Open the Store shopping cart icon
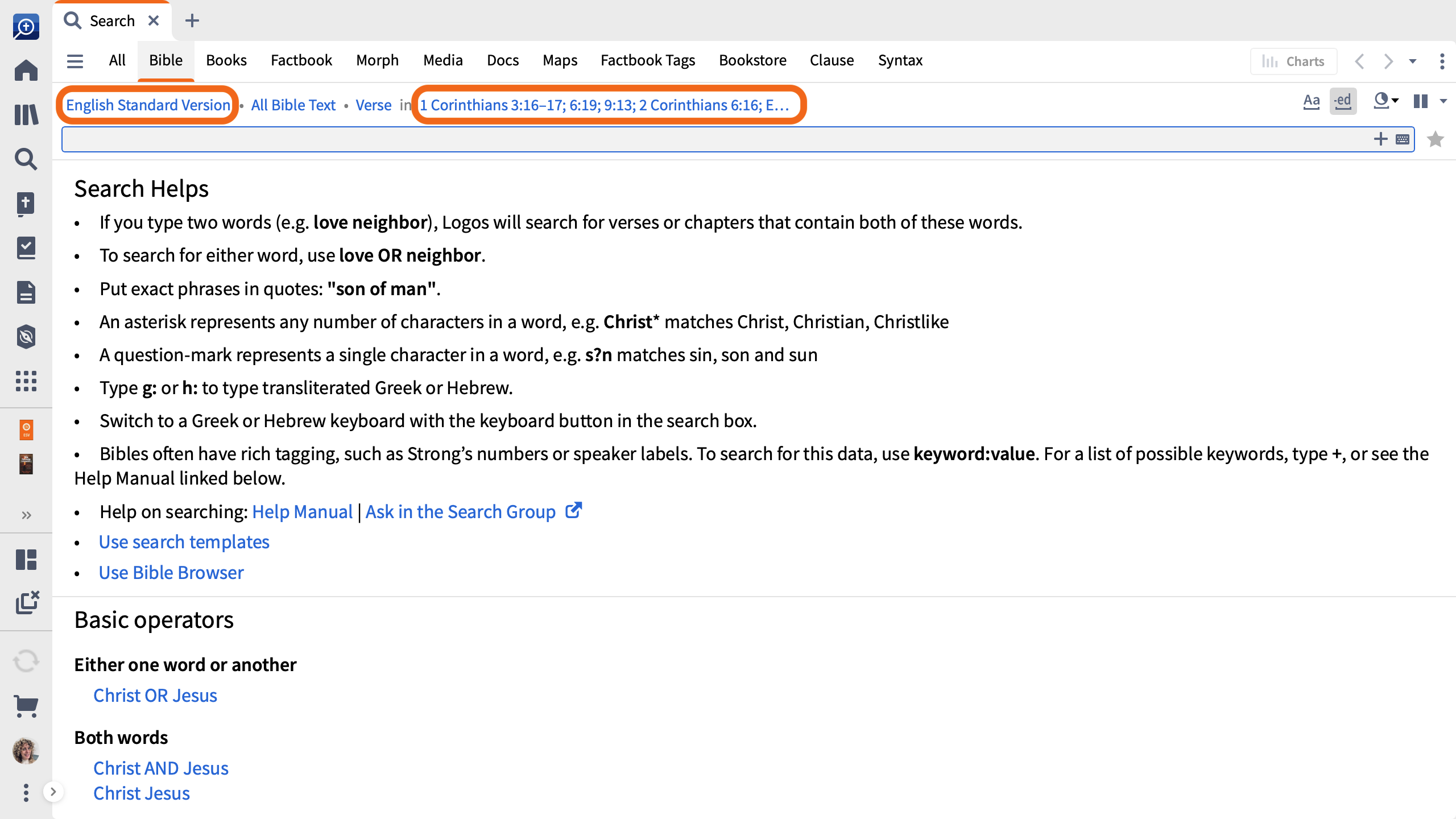Viewport: 1456px width, 819px height. tap(26, 706)
